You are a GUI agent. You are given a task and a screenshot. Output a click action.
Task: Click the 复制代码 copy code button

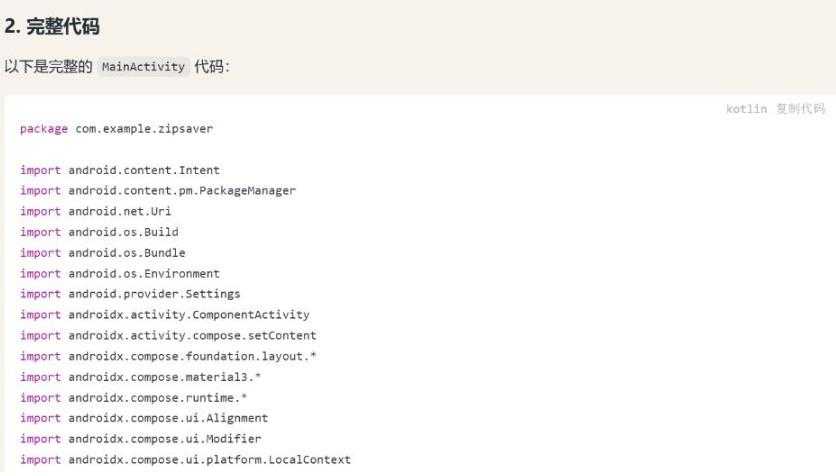coord(800,109)
